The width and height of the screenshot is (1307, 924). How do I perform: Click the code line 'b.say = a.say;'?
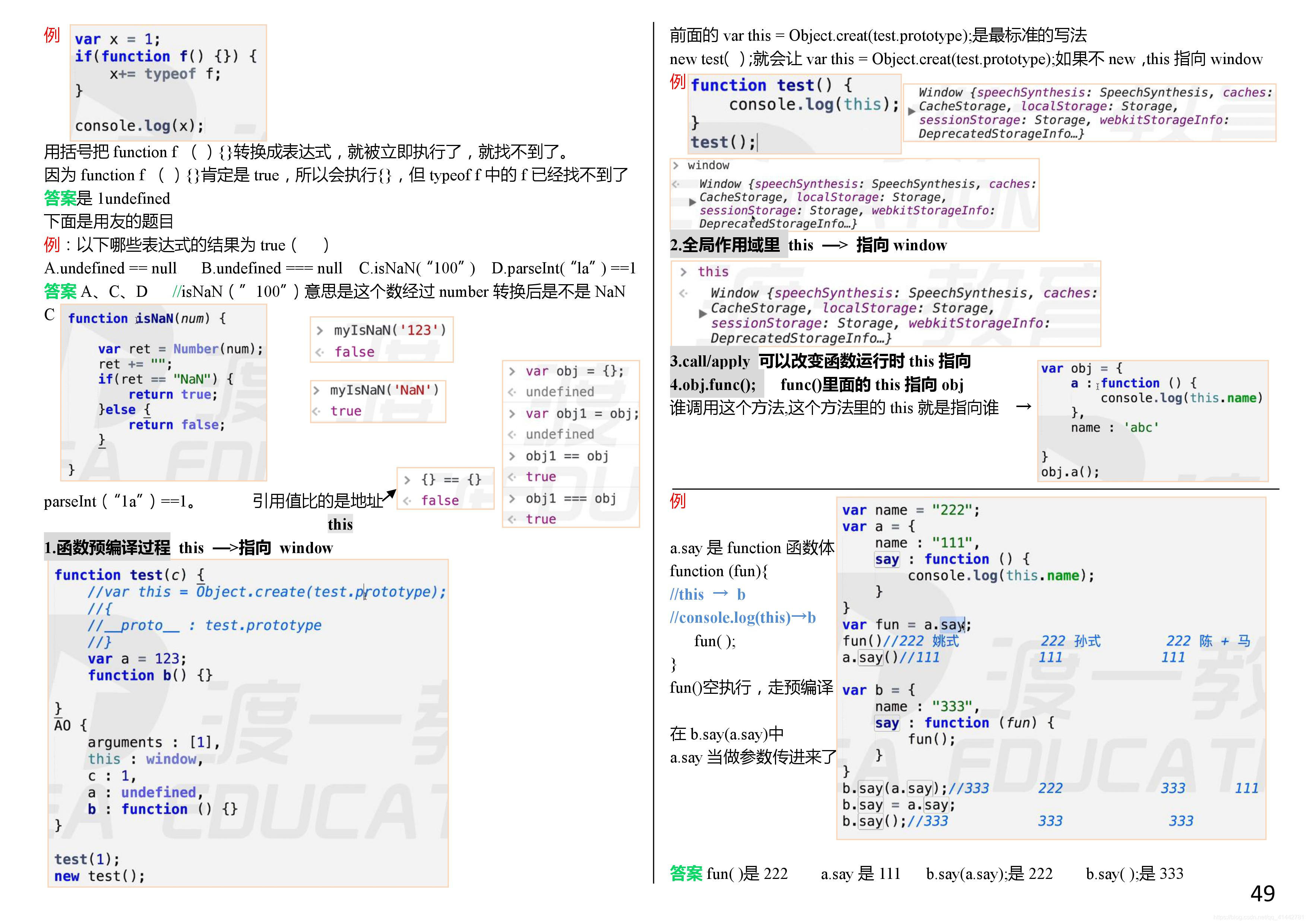(899, 805)
